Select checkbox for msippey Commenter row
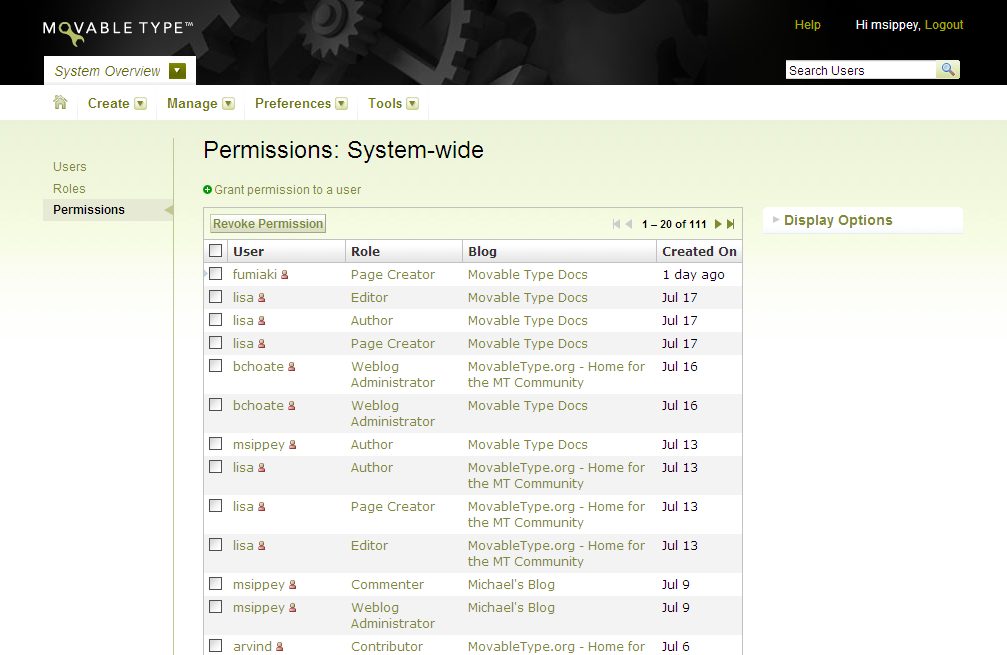The image size is (1007, 655). coord(215,584)
